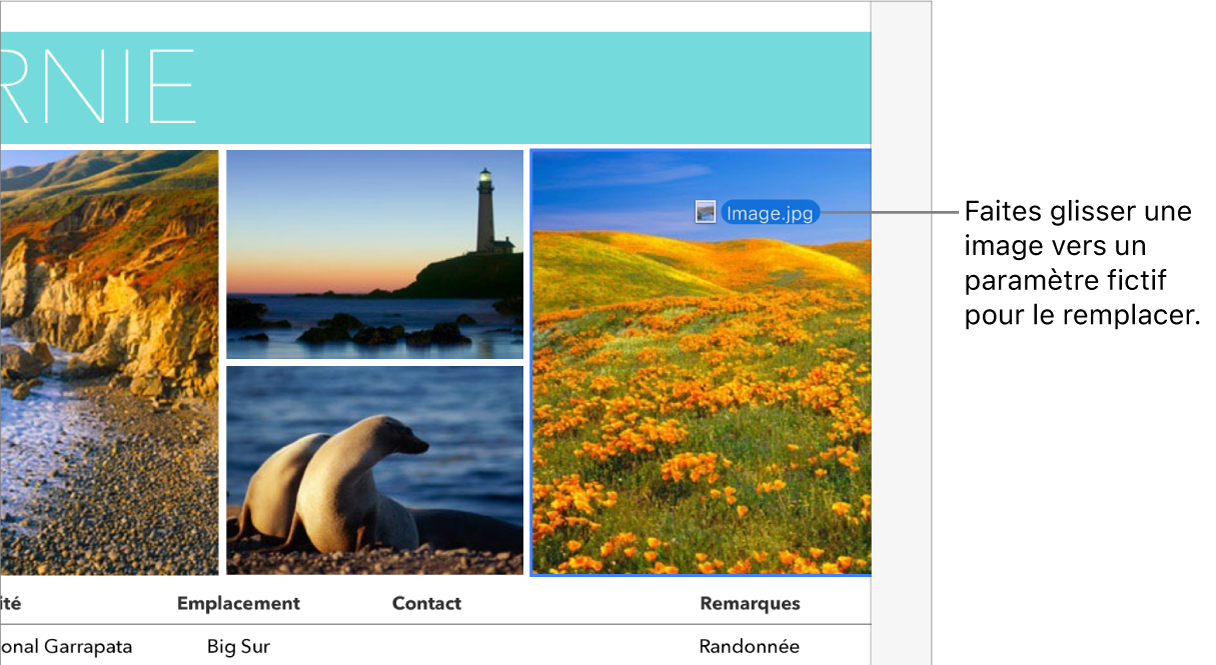Screen dimensions: 1216x665
Task: Click the thumbnail inside the Image.jpg badge
Action: 704,212
